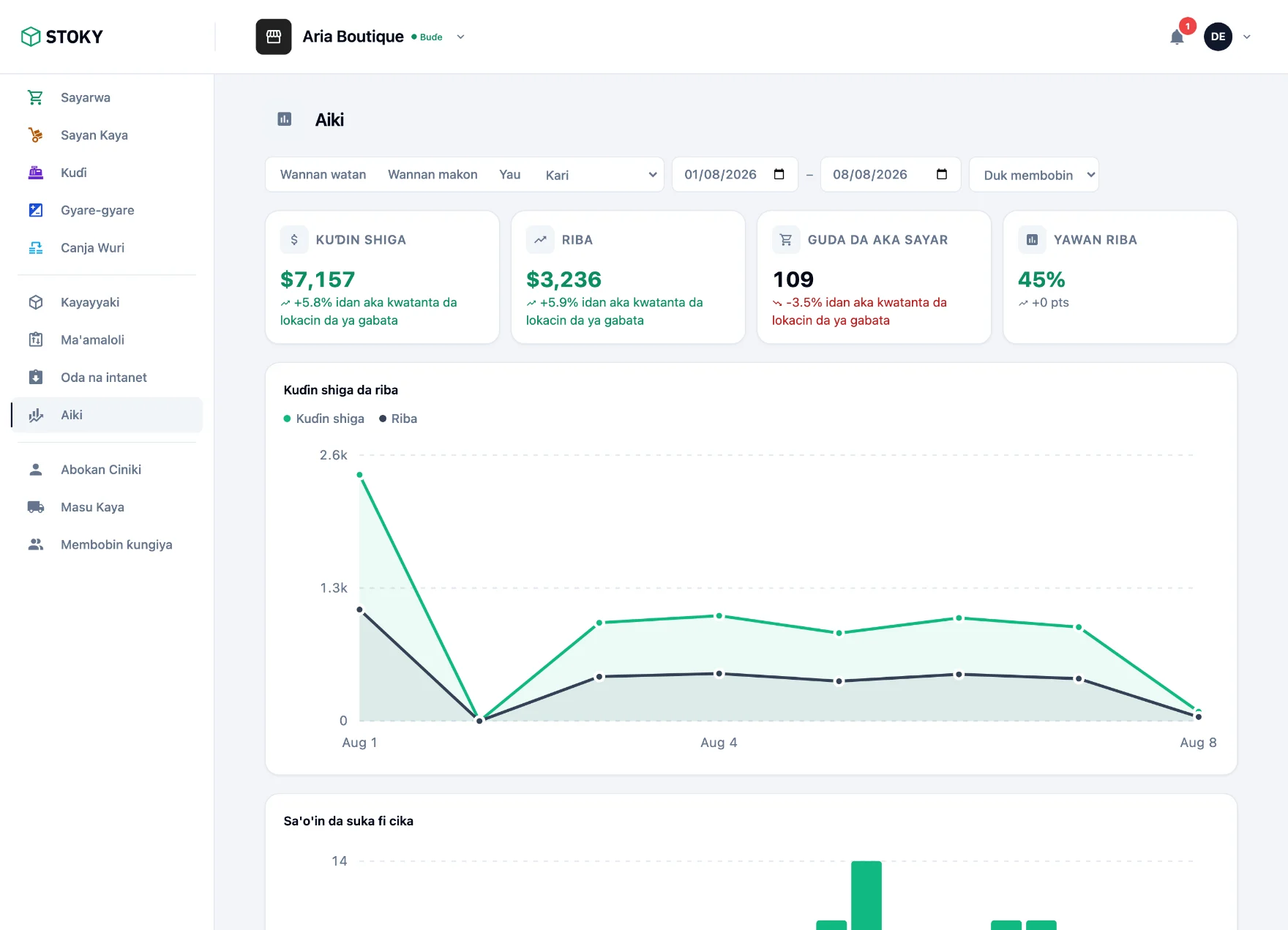Viewport: 1288px width, 930px height.
Task: Open calendar picker for start date
Action: pyautogui.click(x=779, y=174)
